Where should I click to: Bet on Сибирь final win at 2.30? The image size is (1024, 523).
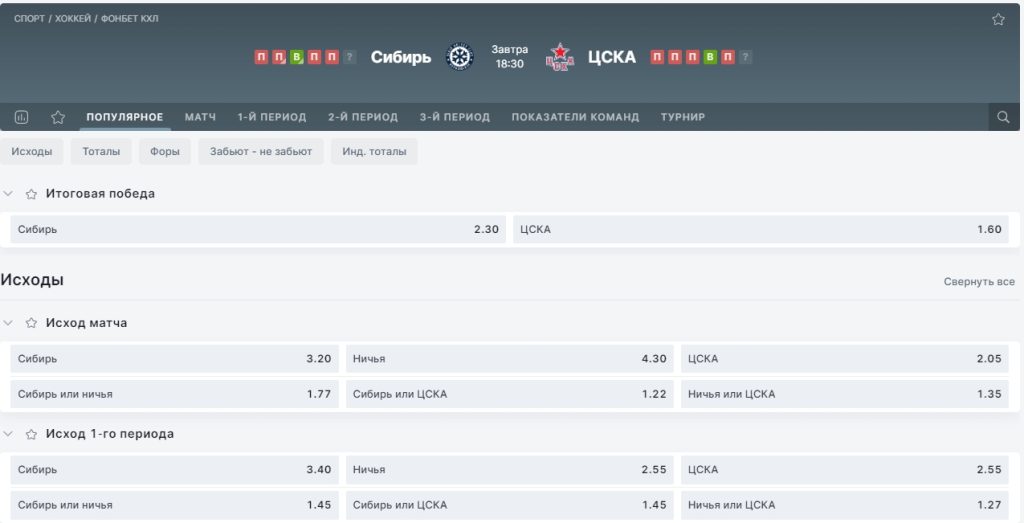coord(258,229)
